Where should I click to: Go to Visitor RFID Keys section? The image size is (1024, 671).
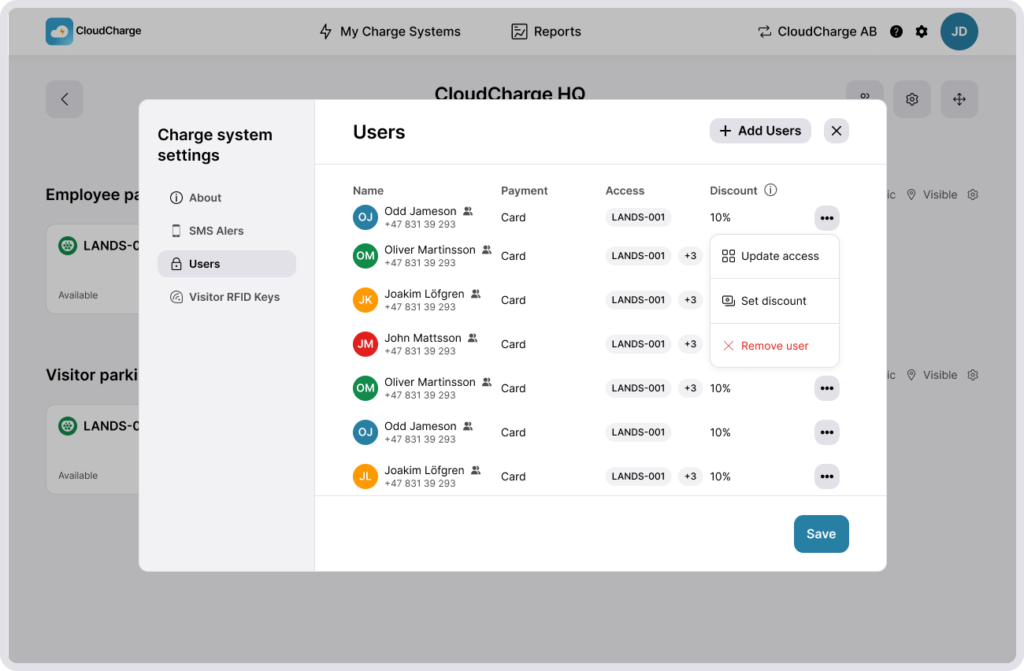pos(234,297)
